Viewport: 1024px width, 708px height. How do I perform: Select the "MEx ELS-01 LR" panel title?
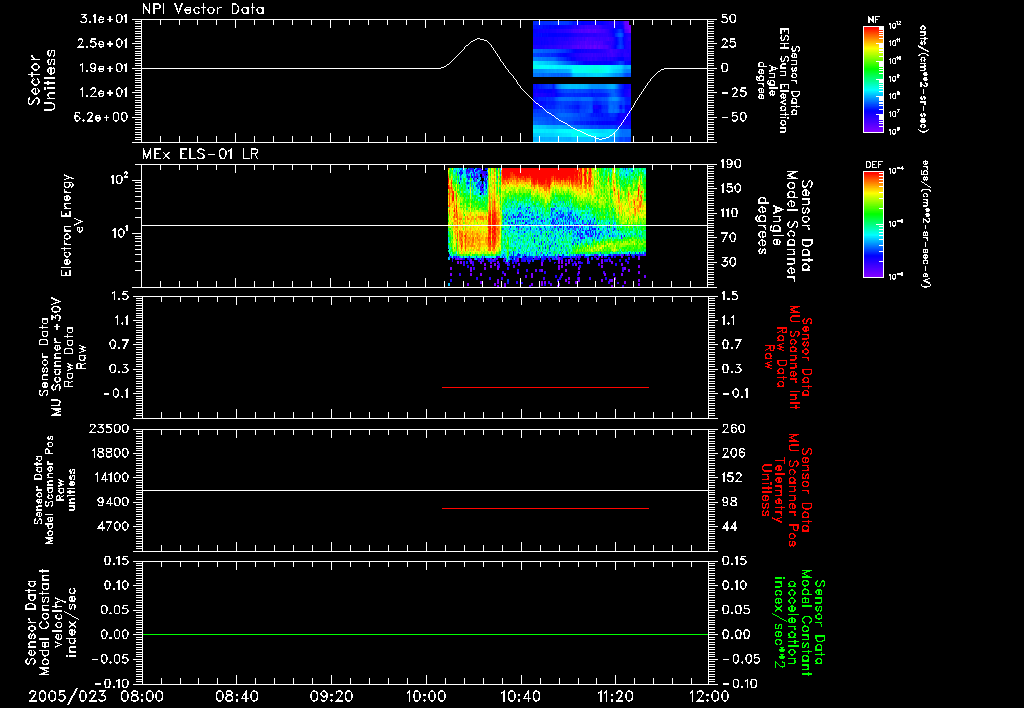click(x=200, y=154)
